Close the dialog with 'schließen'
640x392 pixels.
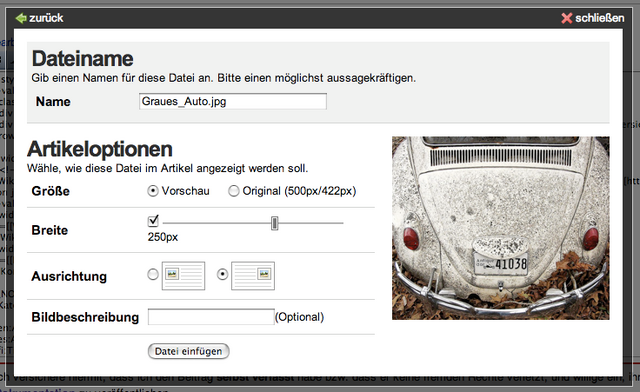tap(600, 18)
